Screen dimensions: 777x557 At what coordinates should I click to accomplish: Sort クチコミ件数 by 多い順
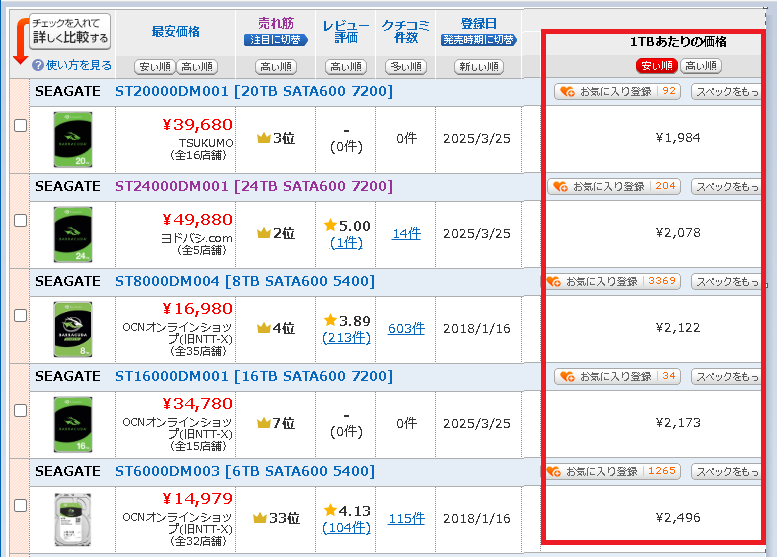click(x=406, y=66)
